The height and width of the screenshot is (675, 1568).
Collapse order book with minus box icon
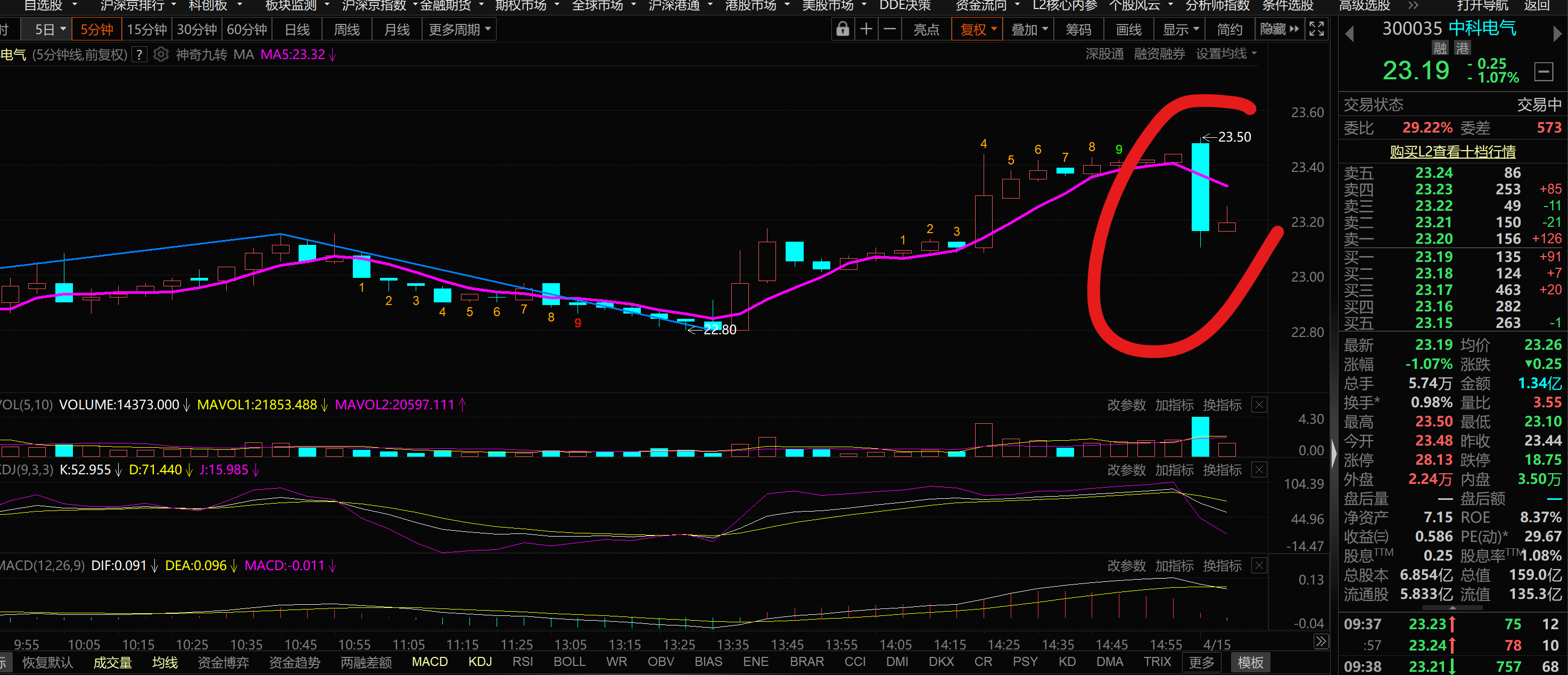coord(1544,72)
